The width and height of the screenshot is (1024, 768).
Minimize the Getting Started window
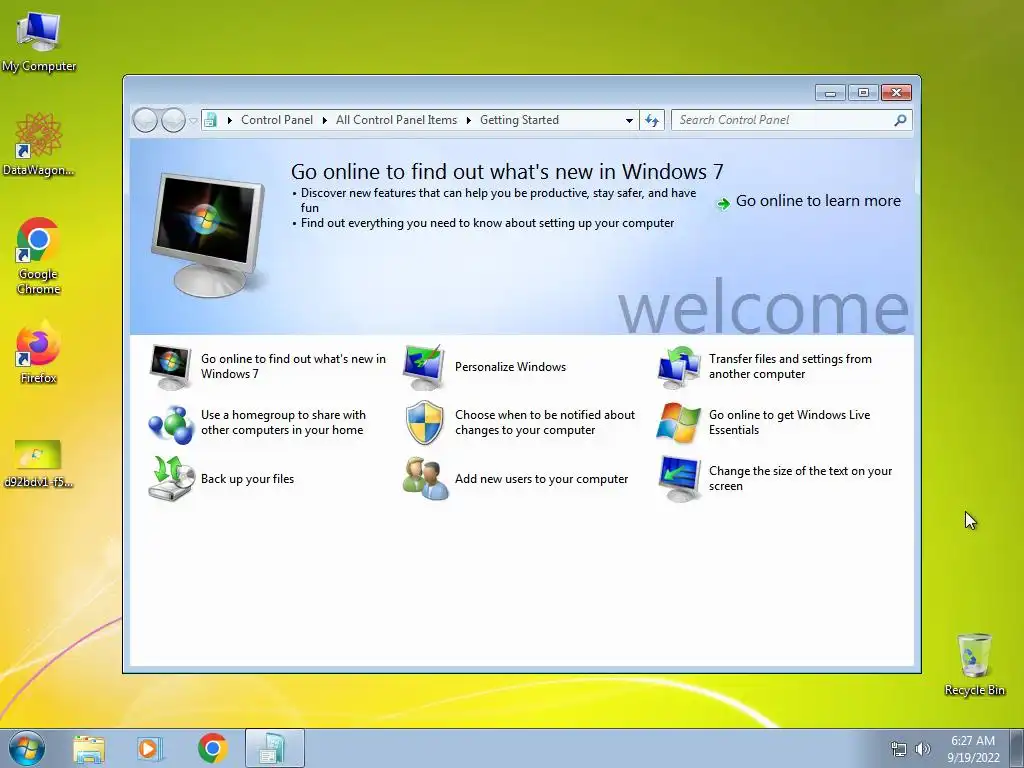coord(830,93)
